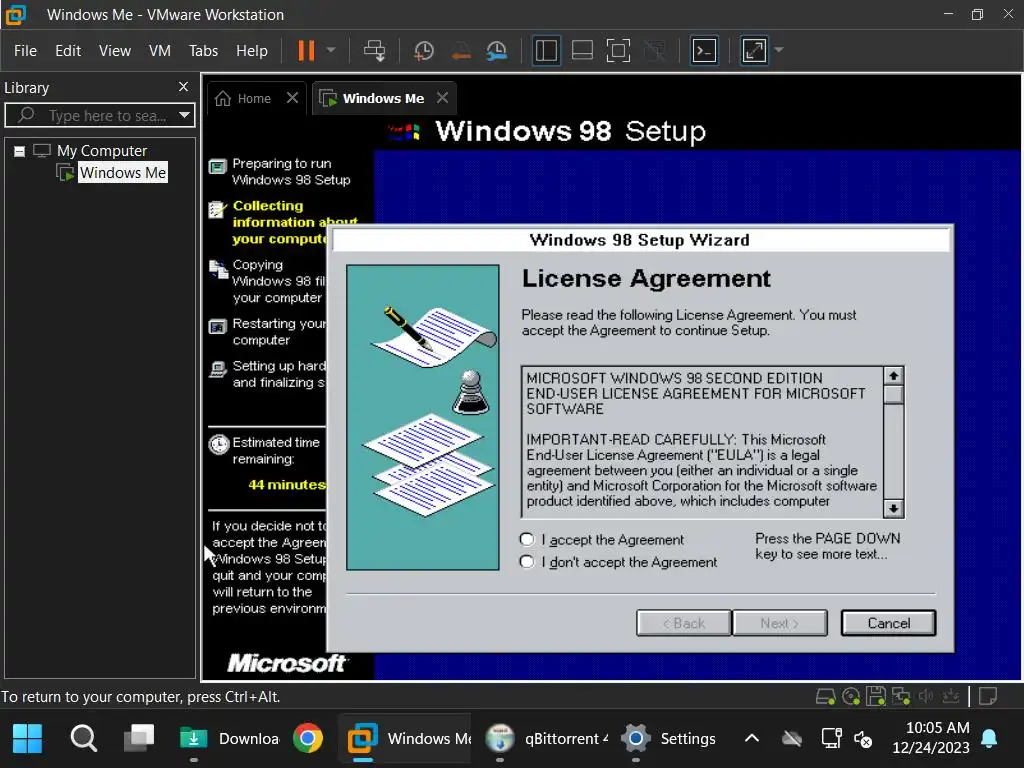Click the floppy drive status icon

[876, 697]
